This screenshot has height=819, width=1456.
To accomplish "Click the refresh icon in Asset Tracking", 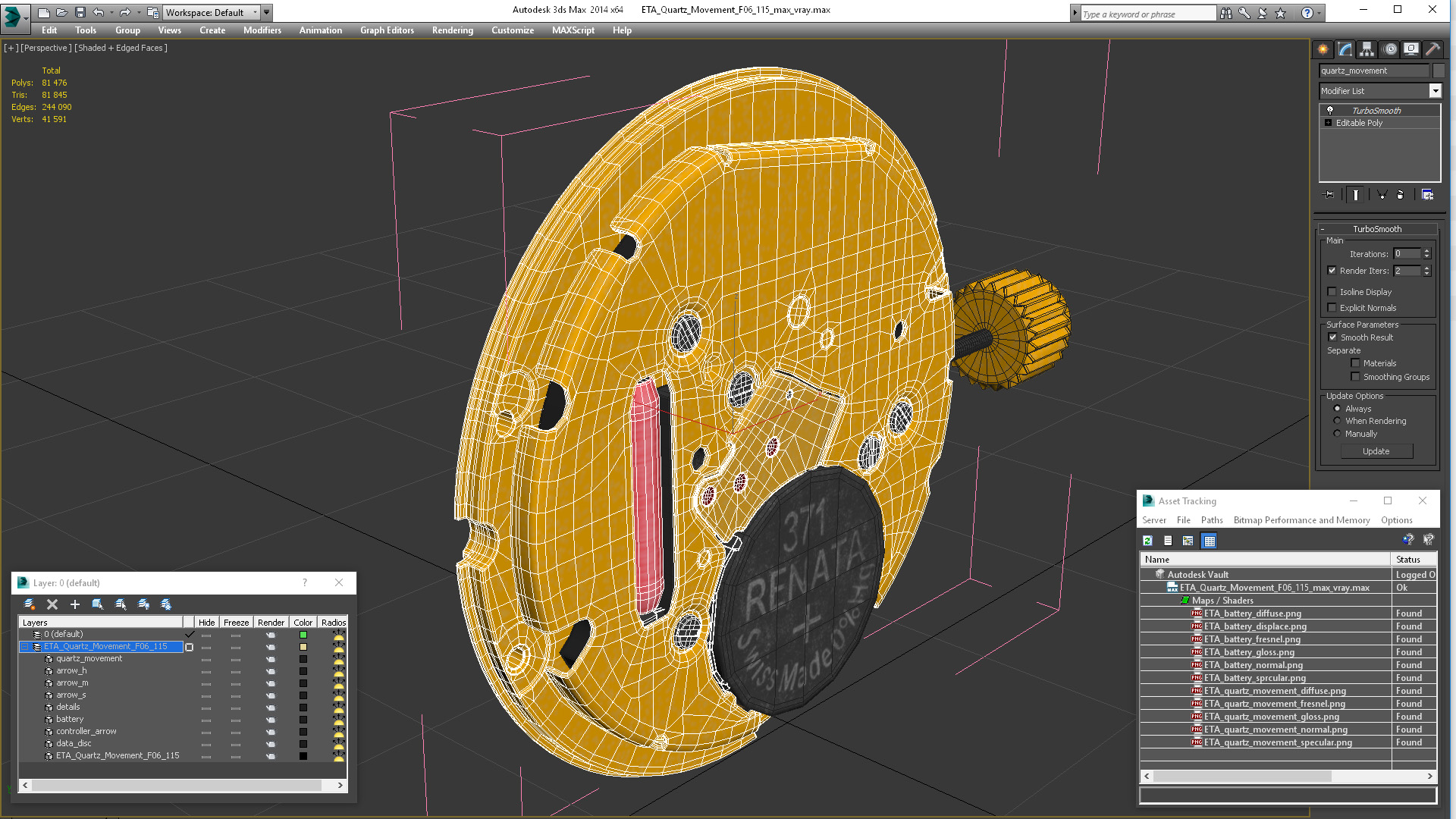I will tap(1147, 541).
